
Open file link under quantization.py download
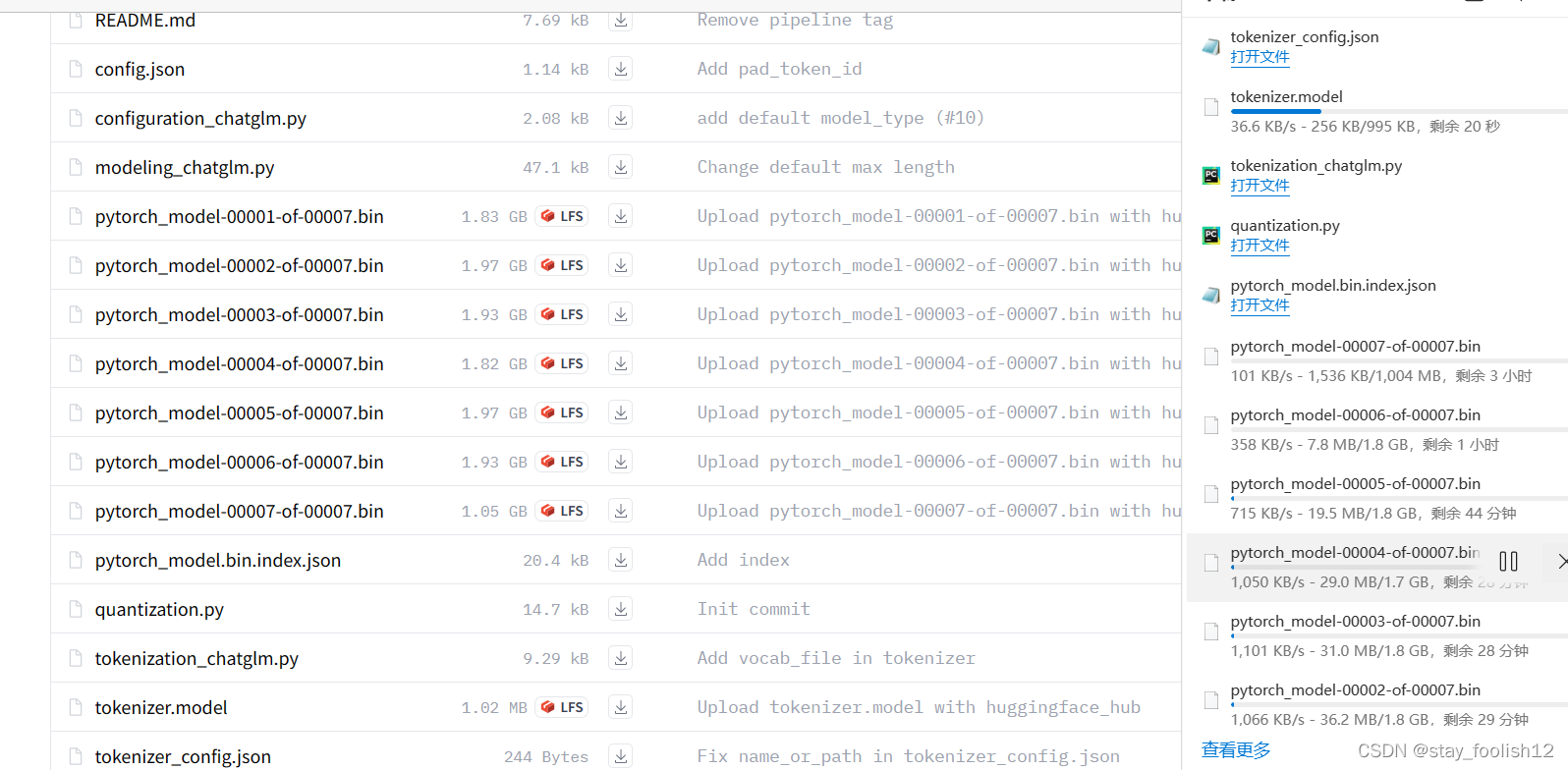point(1260,246)
